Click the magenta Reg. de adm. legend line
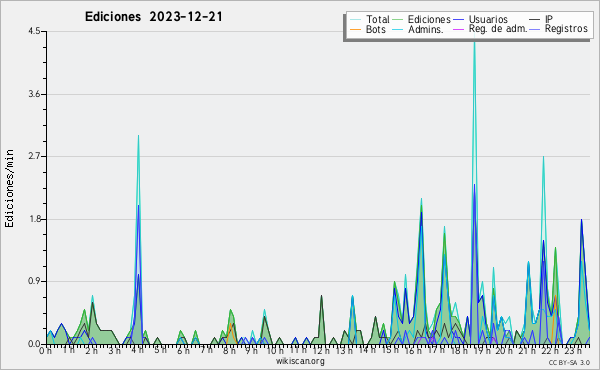600x370 pixels. 458,29
